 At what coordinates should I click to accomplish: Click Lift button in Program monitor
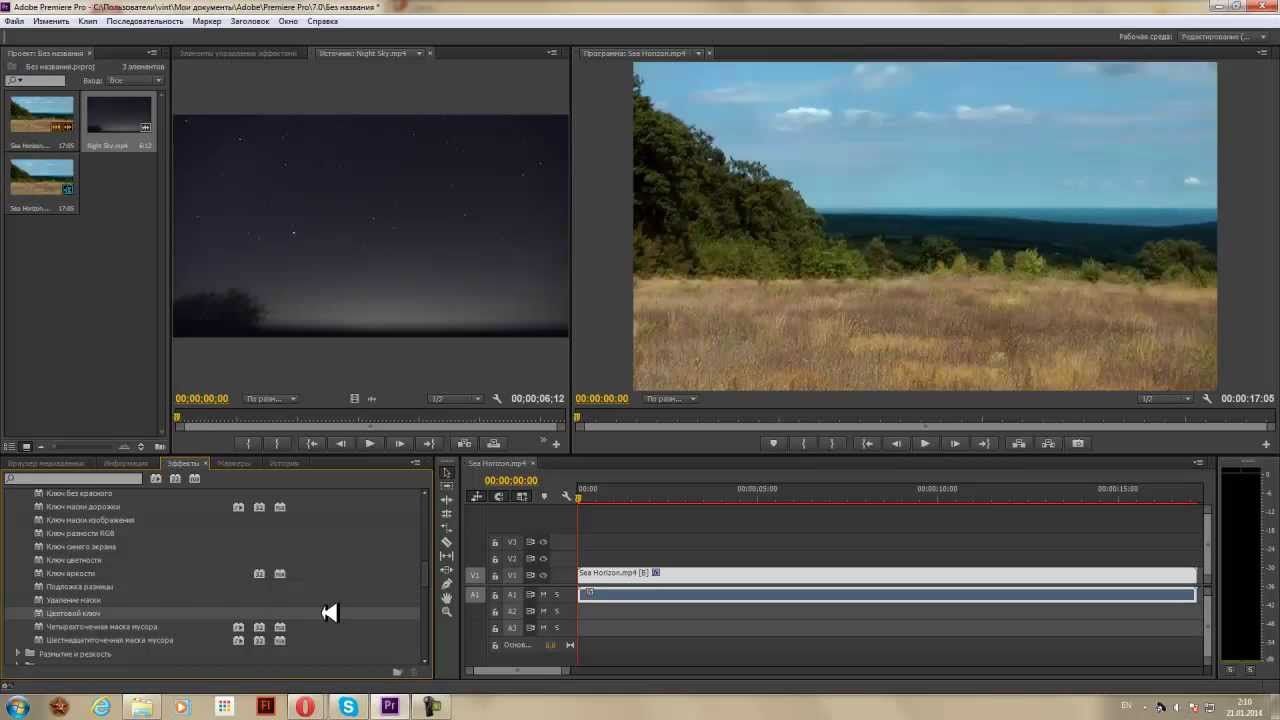(1018, 444)
